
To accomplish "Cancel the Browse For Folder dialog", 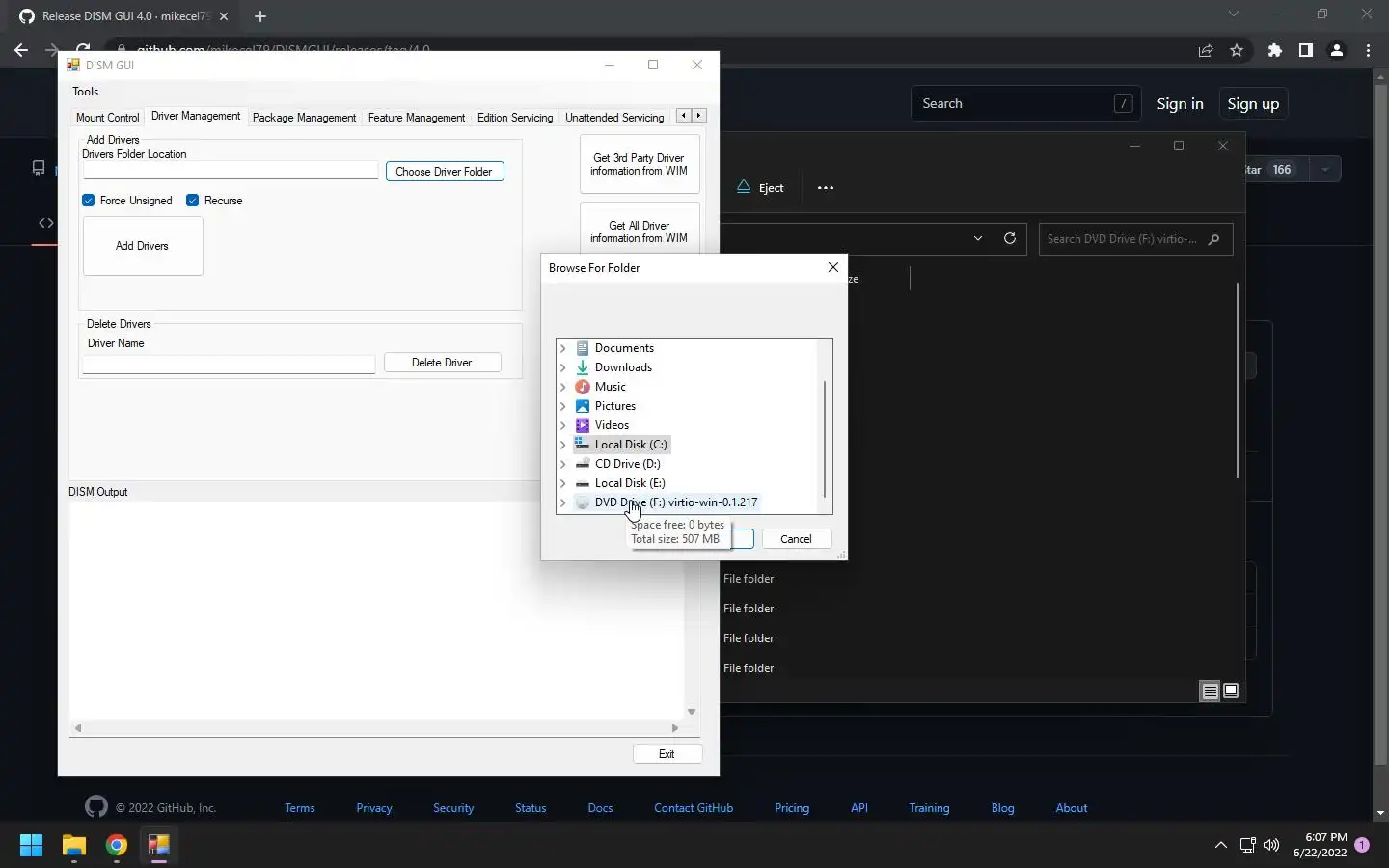I will pos(796,539).
